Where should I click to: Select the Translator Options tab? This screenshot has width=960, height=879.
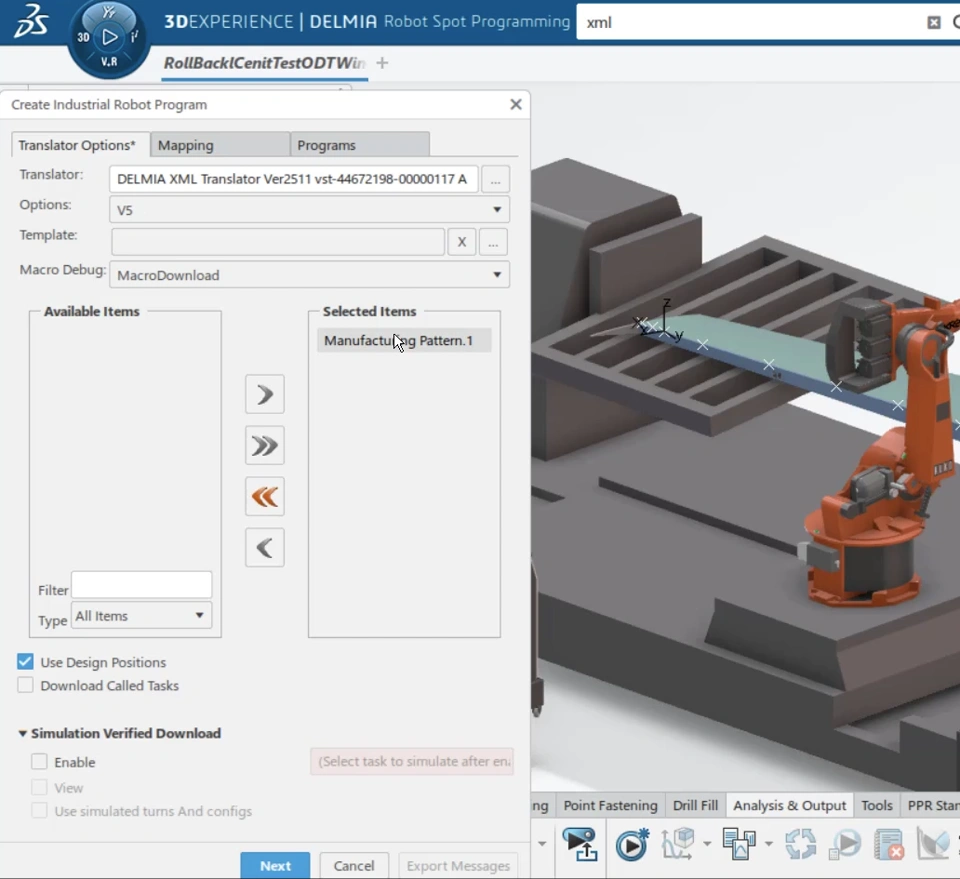[80, 145]
